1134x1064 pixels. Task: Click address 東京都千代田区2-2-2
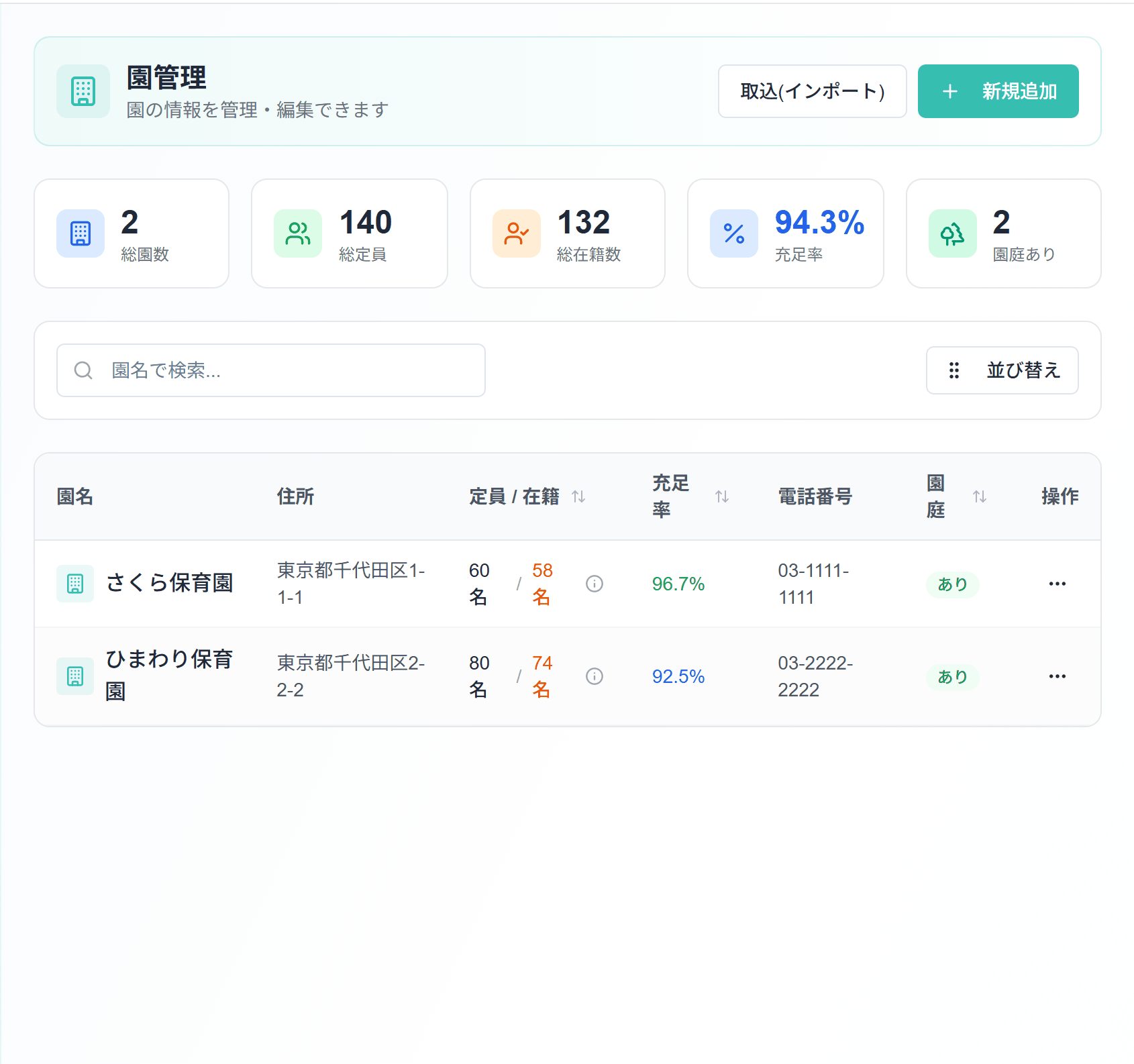[351, 676]
